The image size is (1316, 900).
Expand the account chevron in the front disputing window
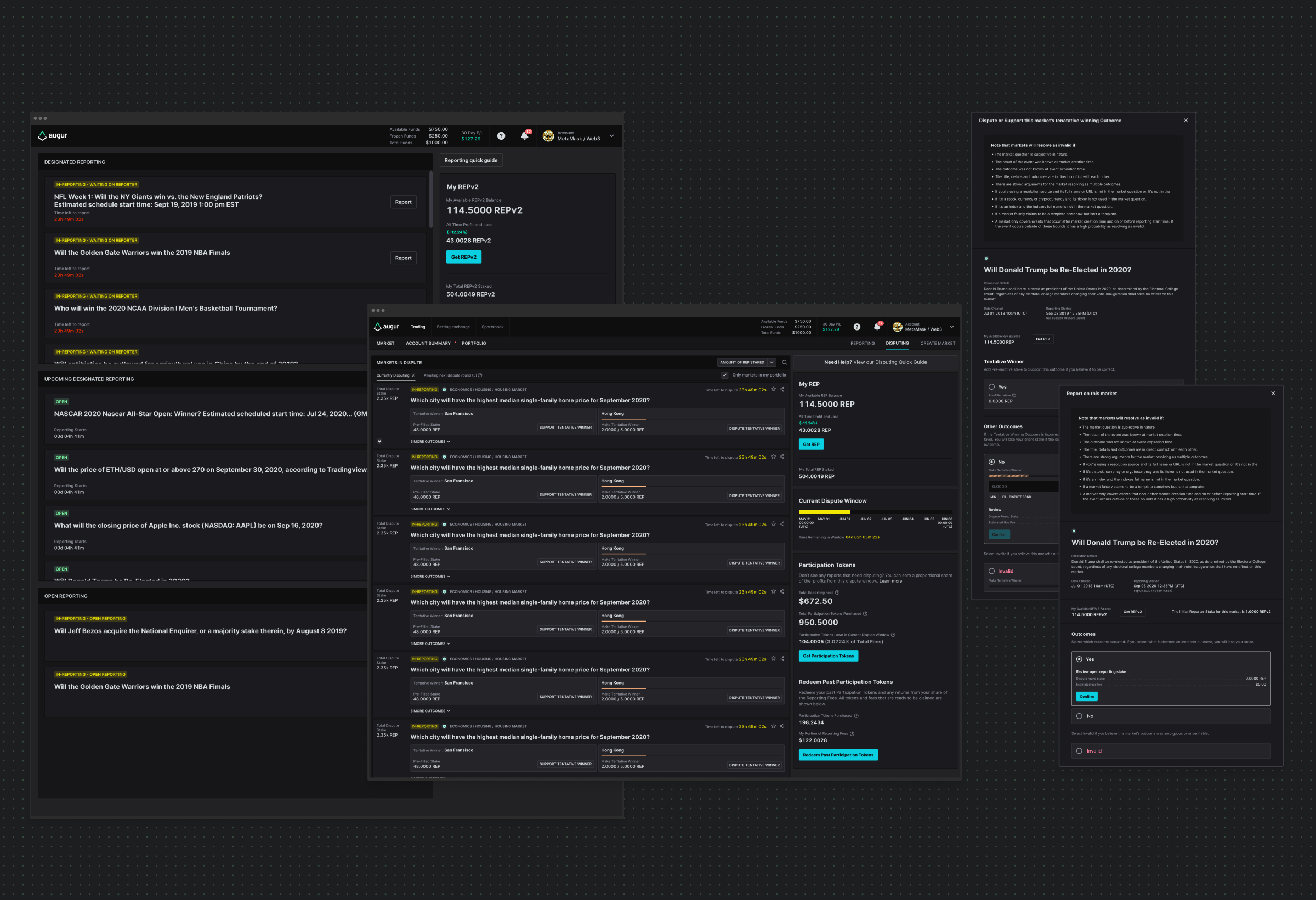952,327
